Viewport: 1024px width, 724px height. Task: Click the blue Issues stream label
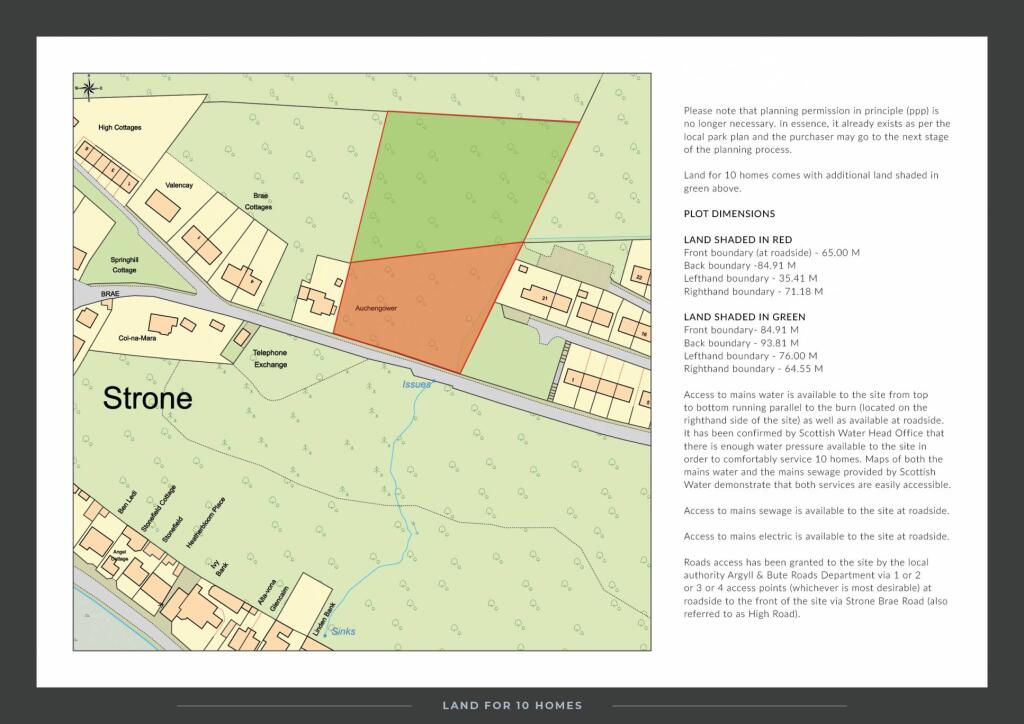(416, 382)
